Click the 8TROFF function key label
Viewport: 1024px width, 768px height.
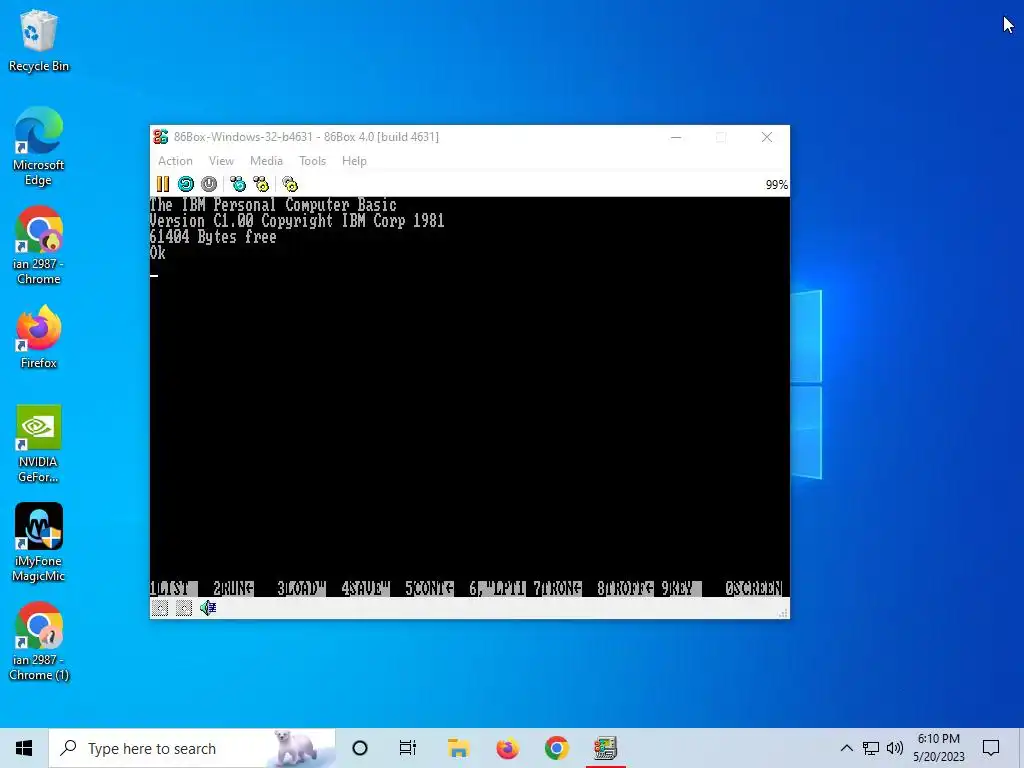pyautogui.click(x=625, y=588)
